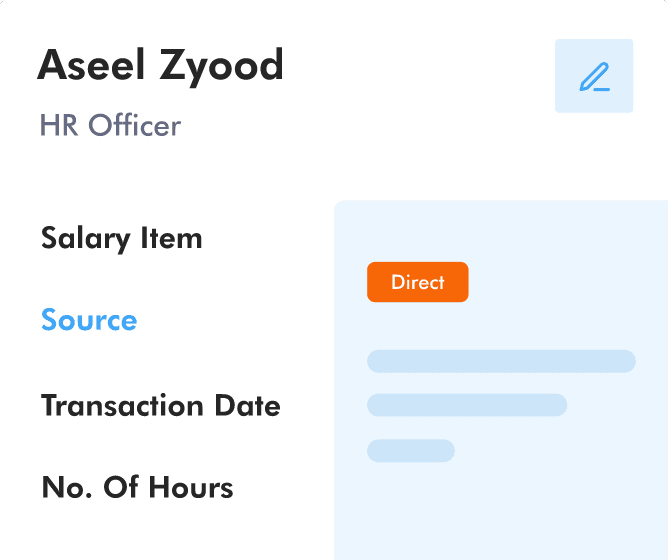Select the Aseel Zyood name heading
668x560 pixels.
[x=161, y=66]
